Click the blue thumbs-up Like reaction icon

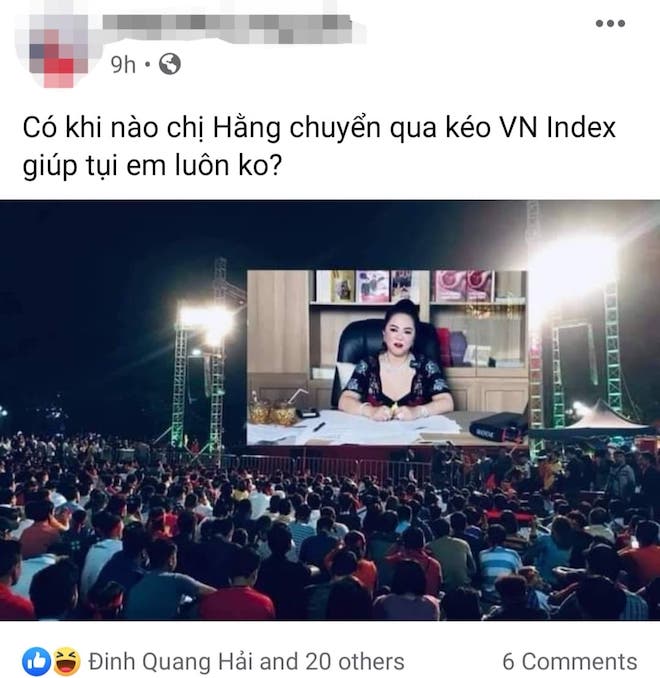tap(36, 661)
